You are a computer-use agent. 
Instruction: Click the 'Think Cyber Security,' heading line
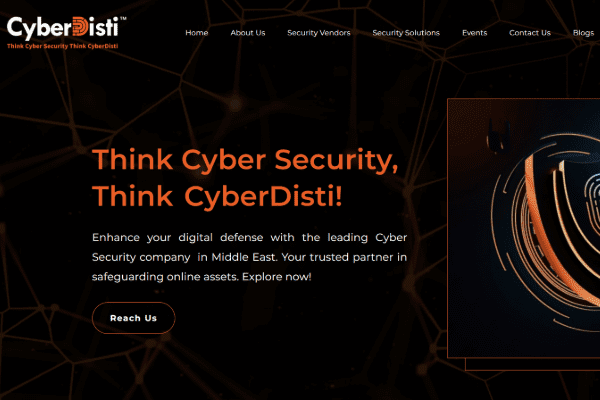point(245,160)
